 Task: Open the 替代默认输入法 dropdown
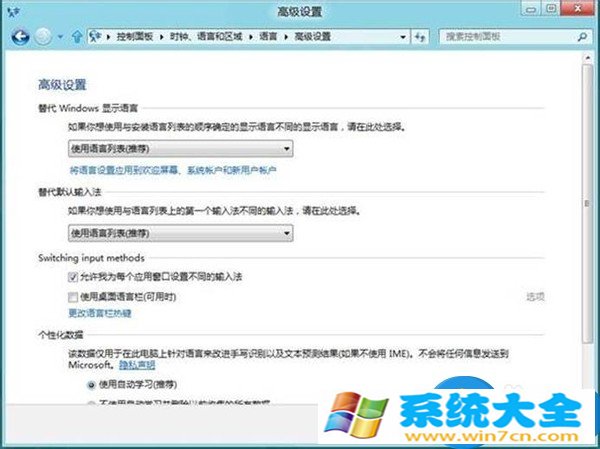point(181,233)
